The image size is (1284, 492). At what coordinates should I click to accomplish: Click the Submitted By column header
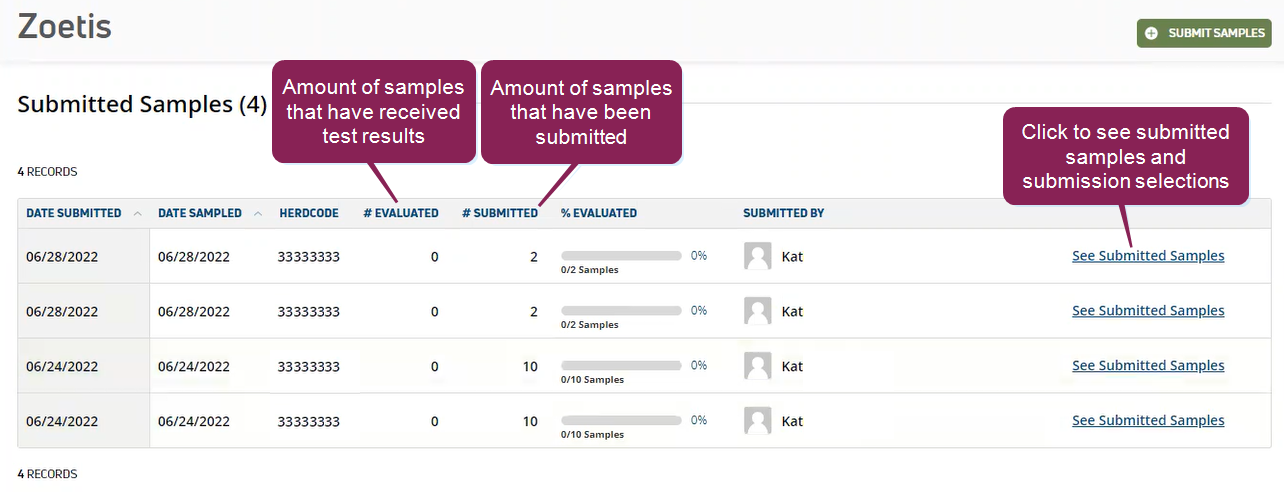click(783, 213)
